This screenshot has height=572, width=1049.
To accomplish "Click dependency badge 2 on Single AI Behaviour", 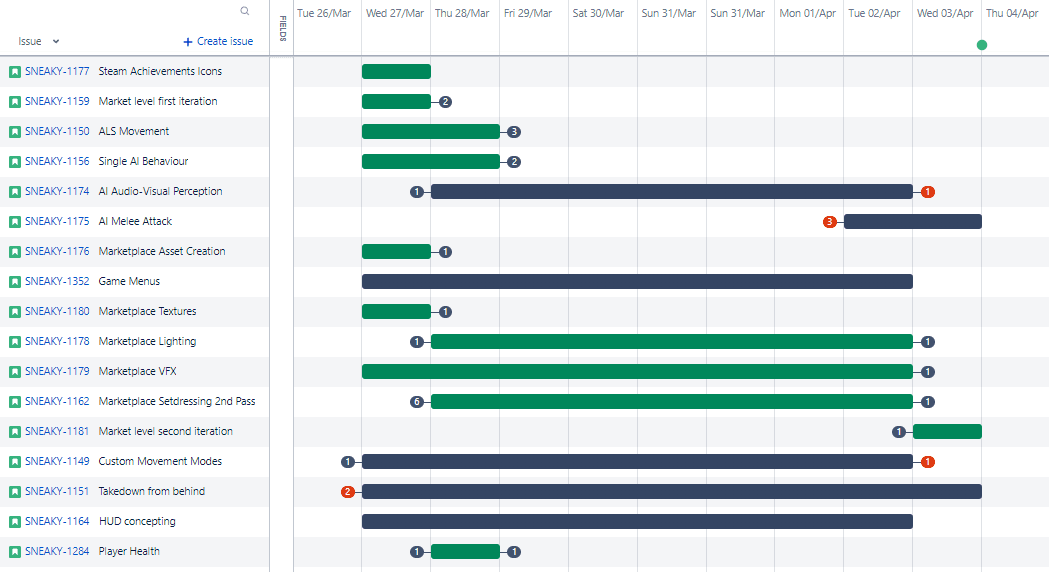I will pos(514,162).
